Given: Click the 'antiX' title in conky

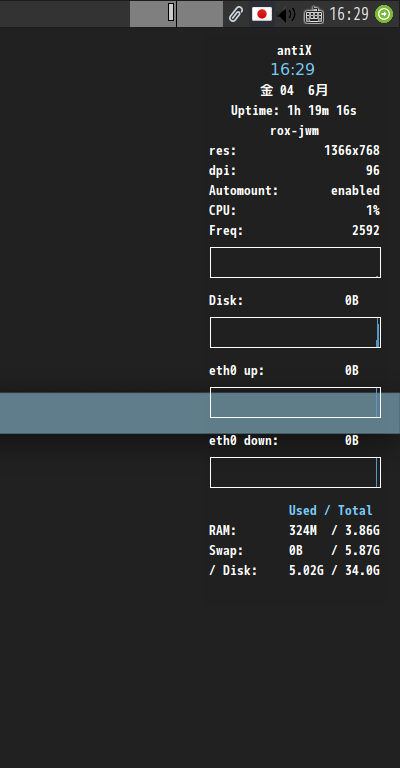Looking at the screenshot, I should [x=294, y=50].
